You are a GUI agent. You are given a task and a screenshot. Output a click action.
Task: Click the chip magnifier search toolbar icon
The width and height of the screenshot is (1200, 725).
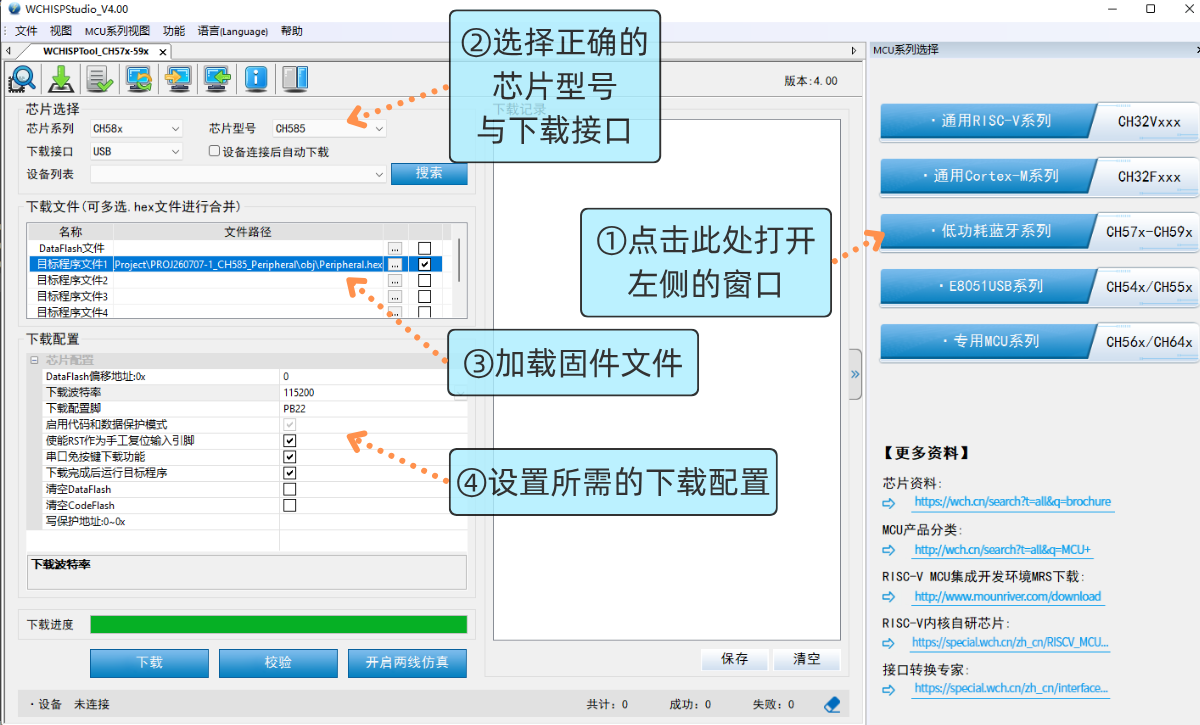pyautogui.click(x=23, y=78)
